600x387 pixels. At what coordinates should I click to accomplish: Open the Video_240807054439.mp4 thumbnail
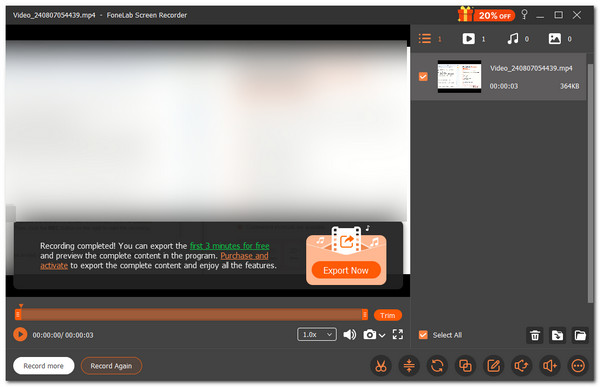pos(459,76)
